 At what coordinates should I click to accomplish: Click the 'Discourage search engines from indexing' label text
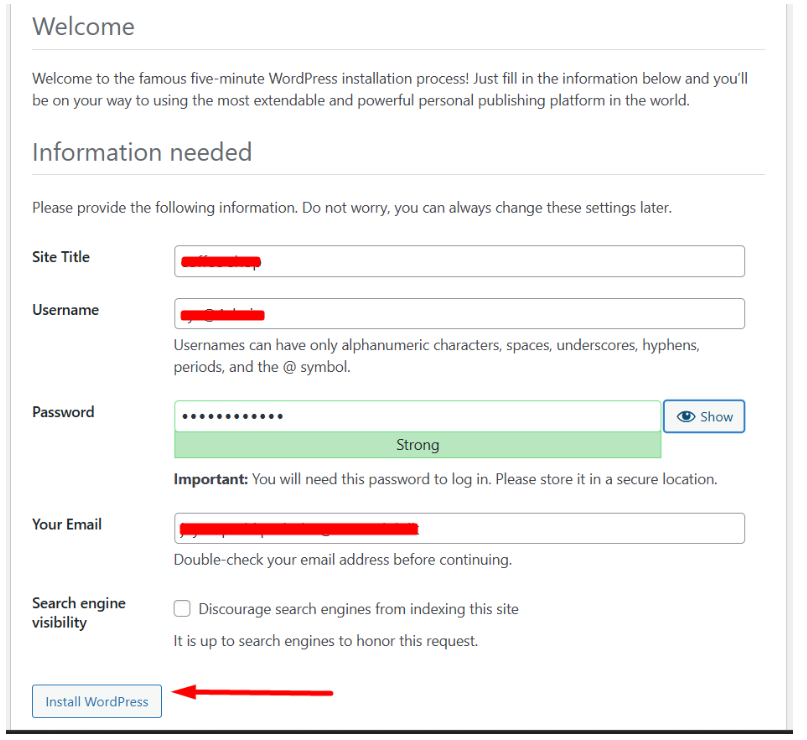click(x=358, y=609)
